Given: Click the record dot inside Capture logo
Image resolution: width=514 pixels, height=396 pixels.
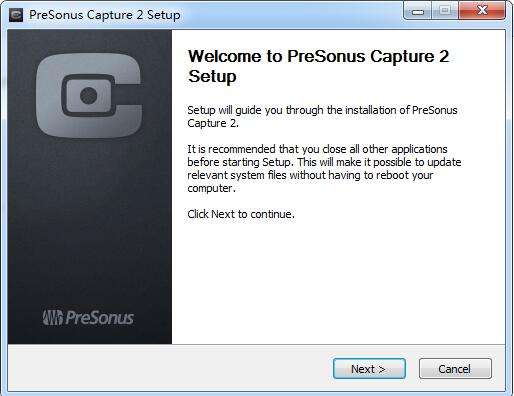Looking at the screenshot, I should coord(89,96).
